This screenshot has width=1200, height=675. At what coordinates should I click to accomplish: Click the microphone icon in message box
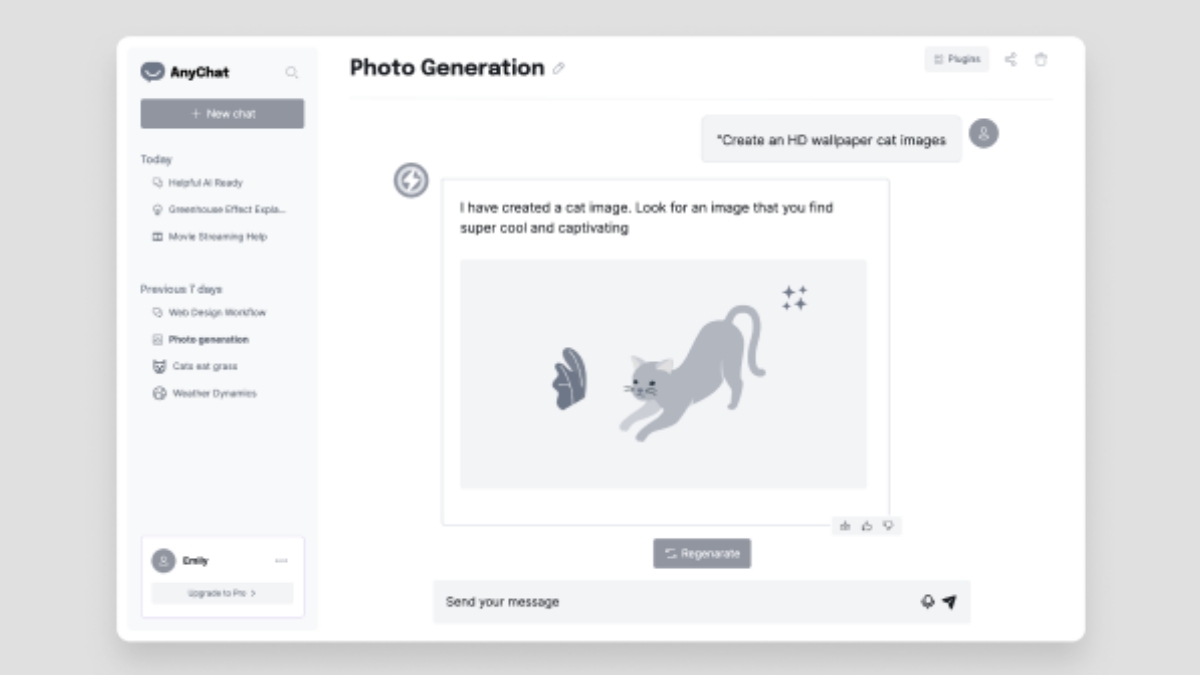point(927,602)
